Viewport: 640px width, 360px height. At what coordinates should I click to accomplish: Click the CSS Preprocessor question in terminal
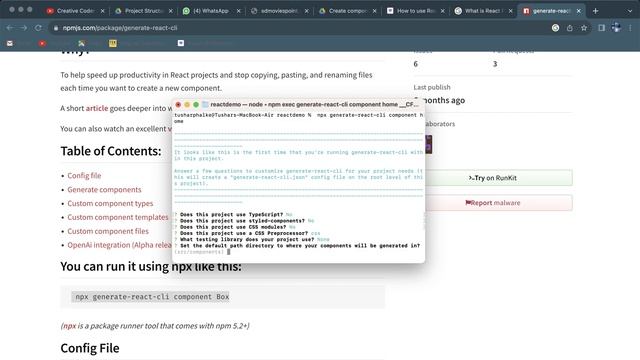[x=247, y=233]
